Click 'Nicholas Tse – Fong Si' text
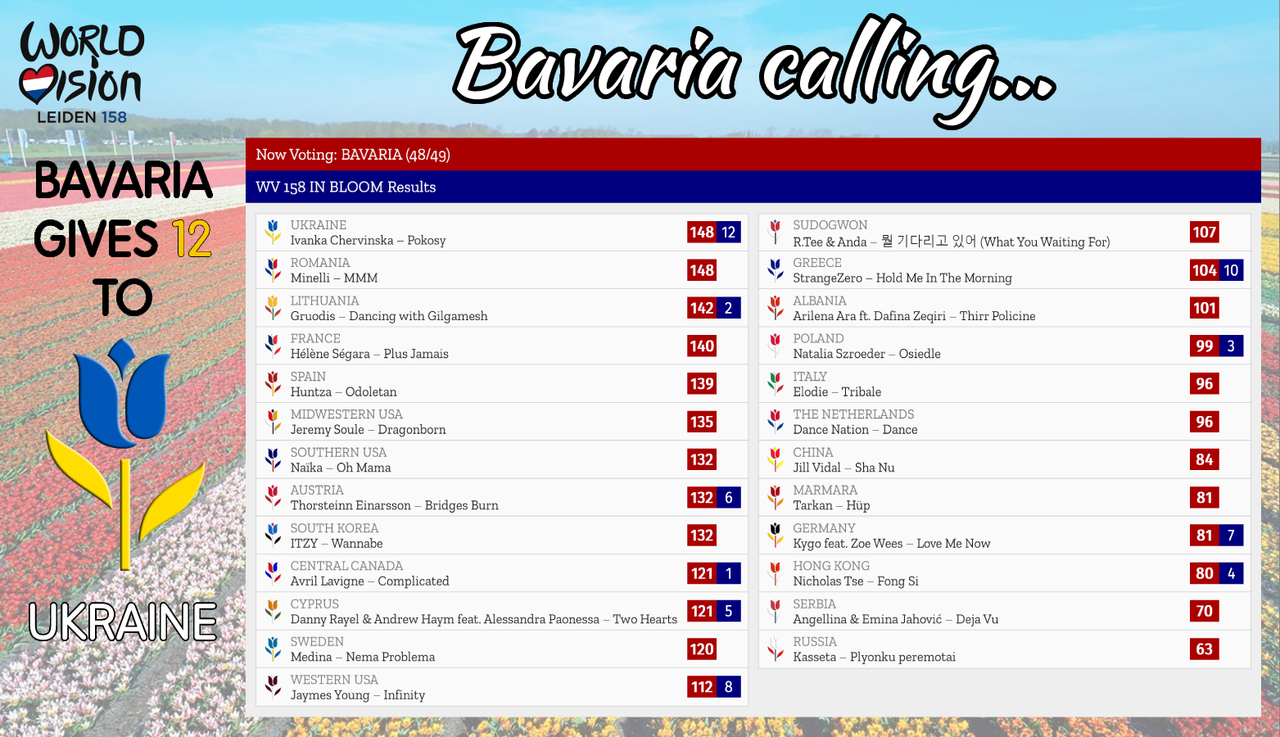 pyautogui.click(x=856, y=582)
